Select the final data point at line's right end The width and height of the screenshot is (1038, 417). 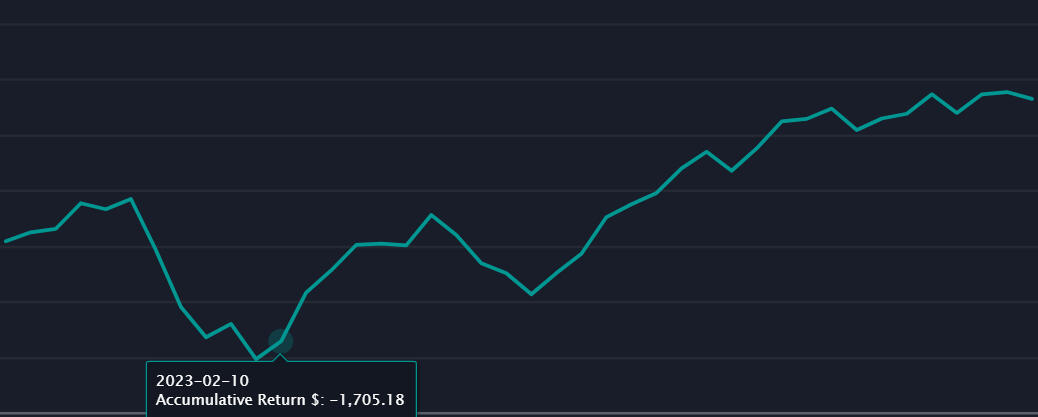click(1031, 99)
